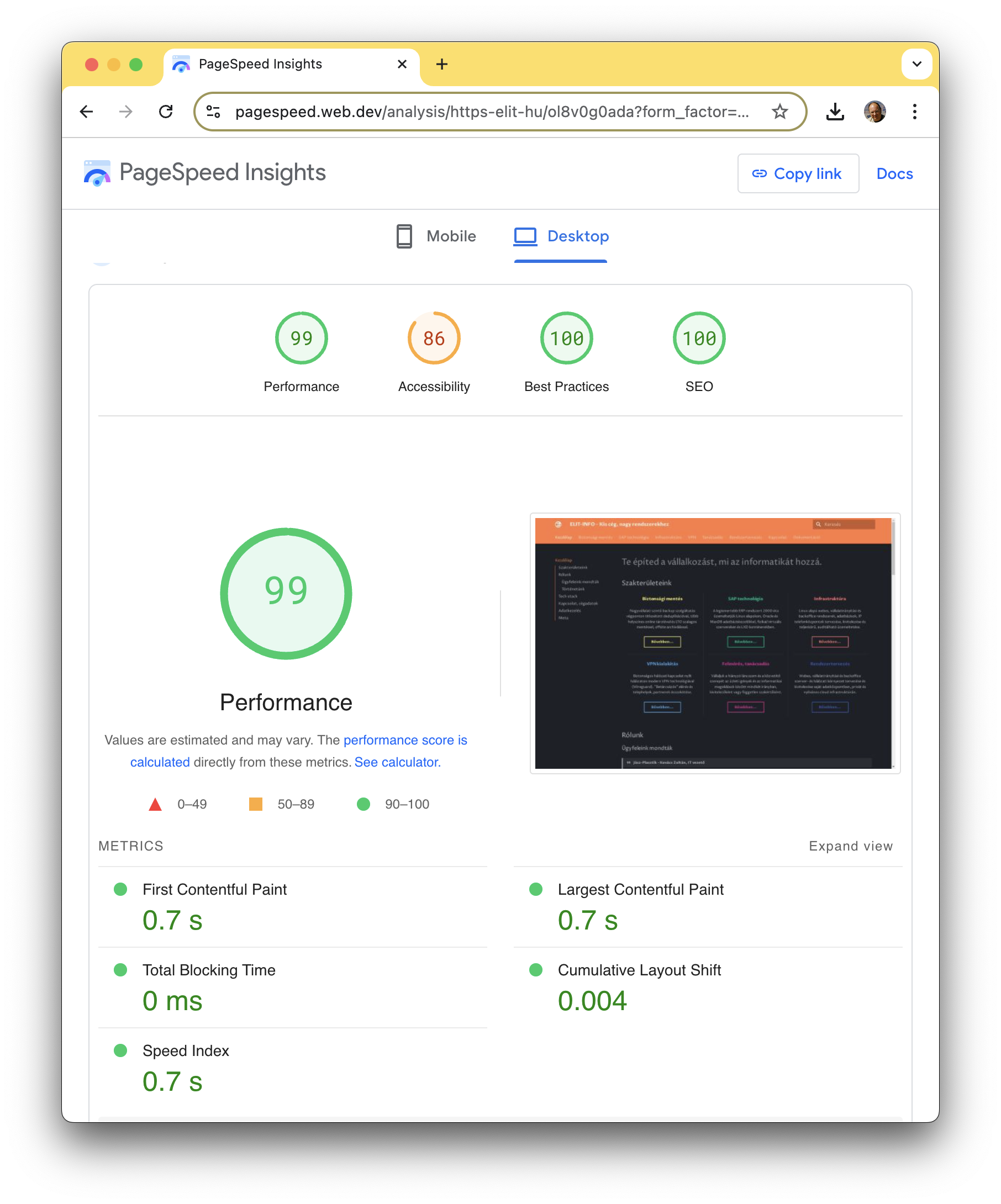Click Expand view to show metric details

click(851, 846)
